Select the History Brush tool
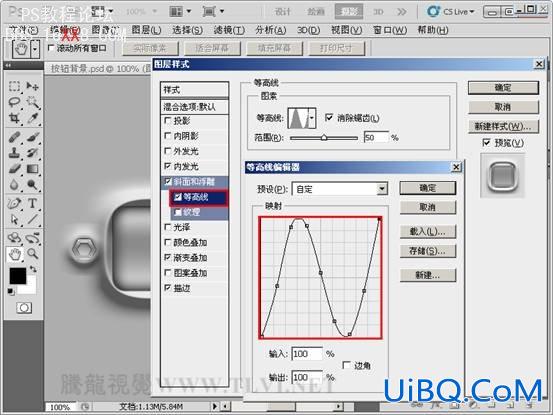 coord(32,153)
